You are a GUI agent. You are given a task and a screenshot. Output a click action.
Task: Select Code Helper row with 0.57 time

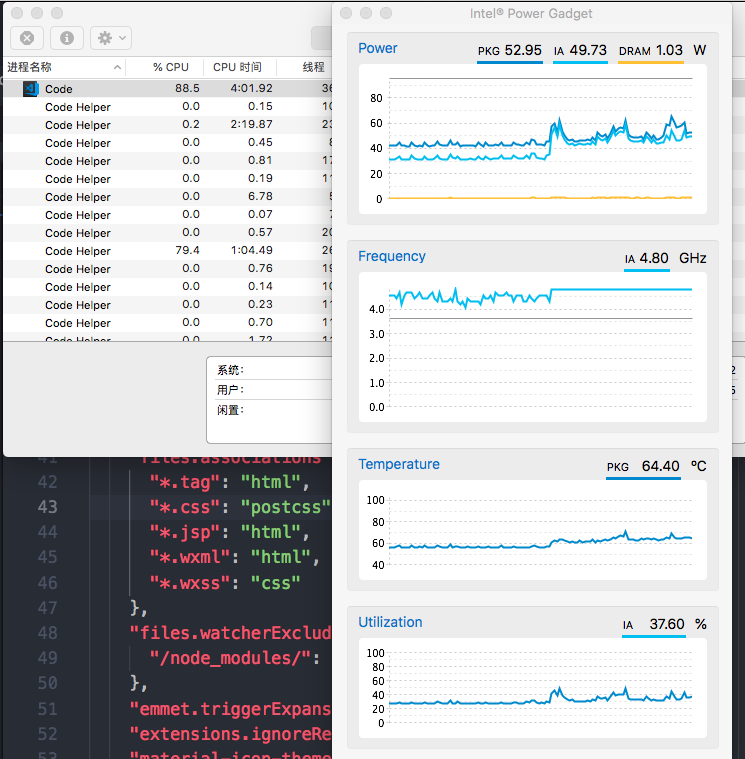point(167,233)
